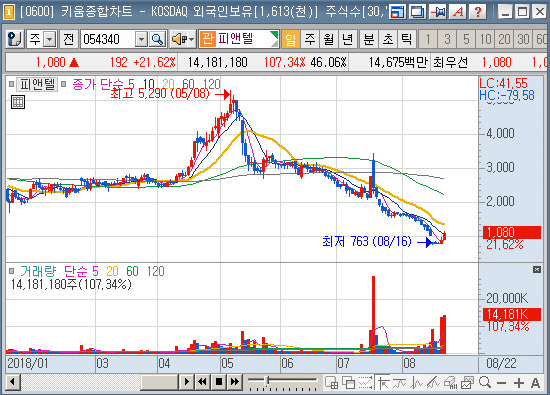Select the 10 interval button
This screenshot has width=550, height=395.
485,39
